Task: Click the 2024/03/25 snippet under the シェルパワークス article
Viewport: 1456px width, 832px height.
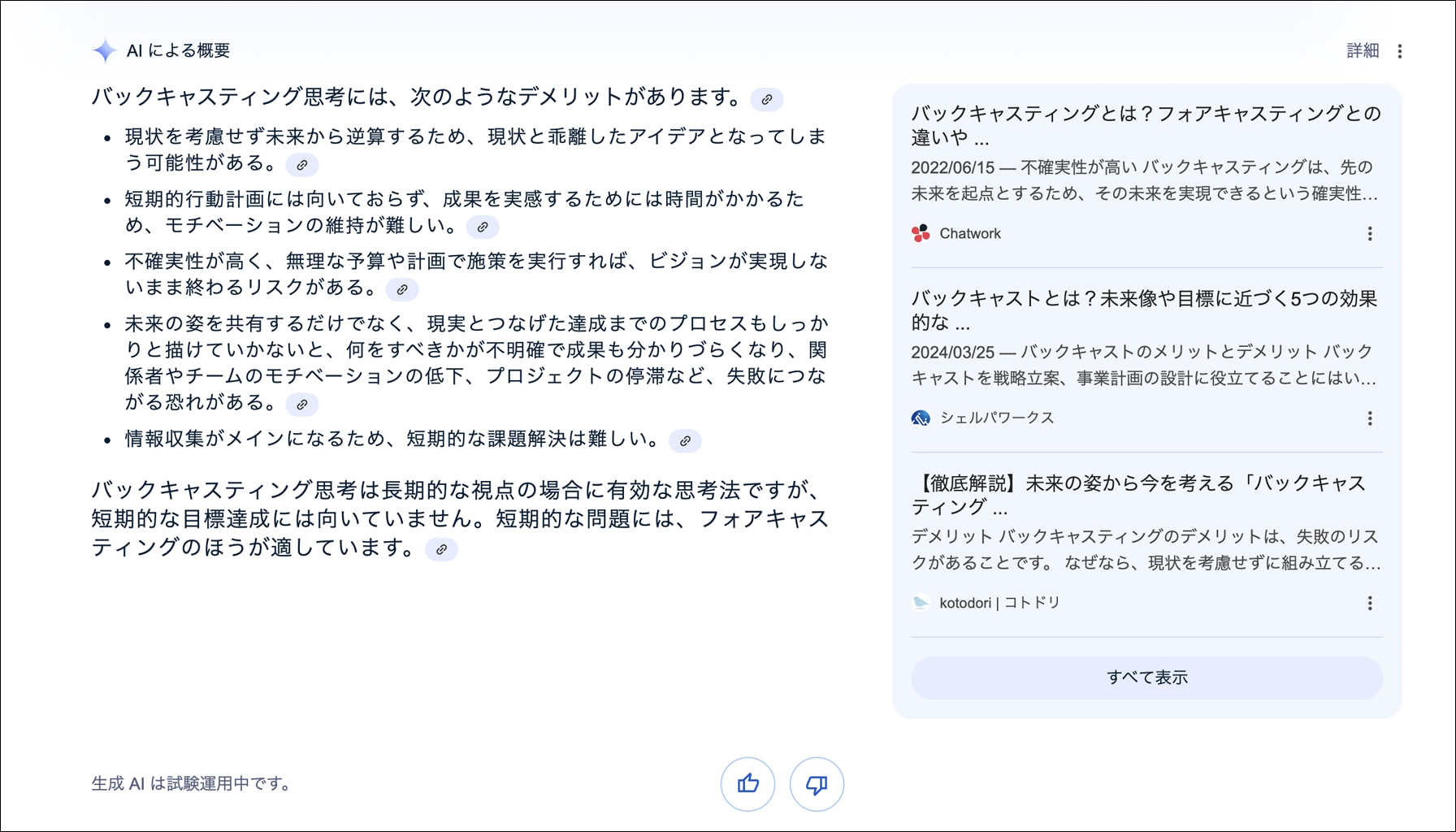Action: (1144, 365)
